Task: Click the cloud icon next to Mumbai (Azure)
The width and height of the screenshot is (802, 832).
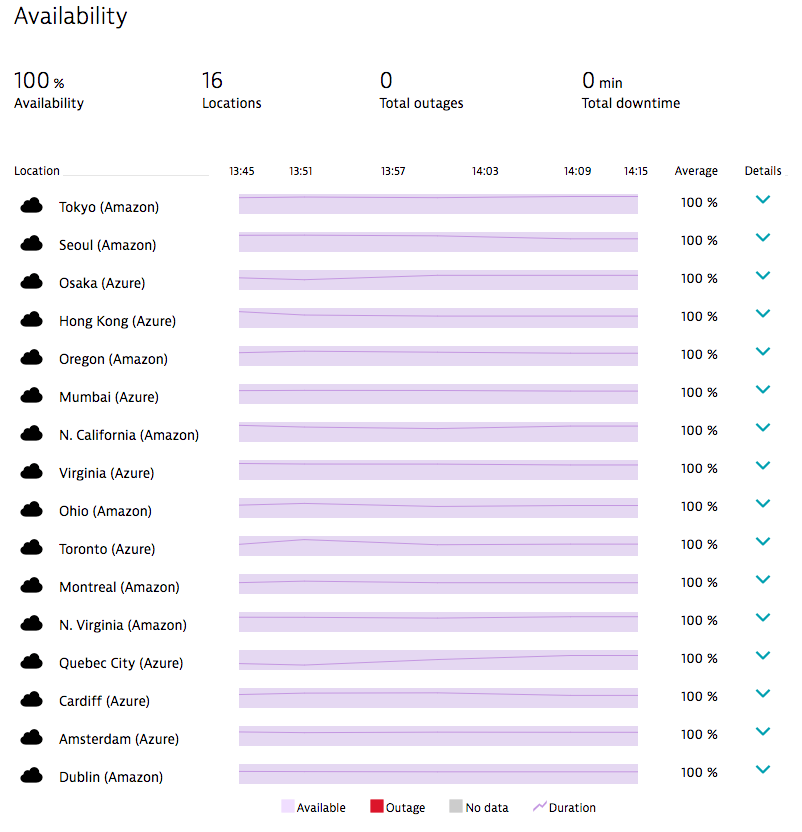Action: [31, 395]
